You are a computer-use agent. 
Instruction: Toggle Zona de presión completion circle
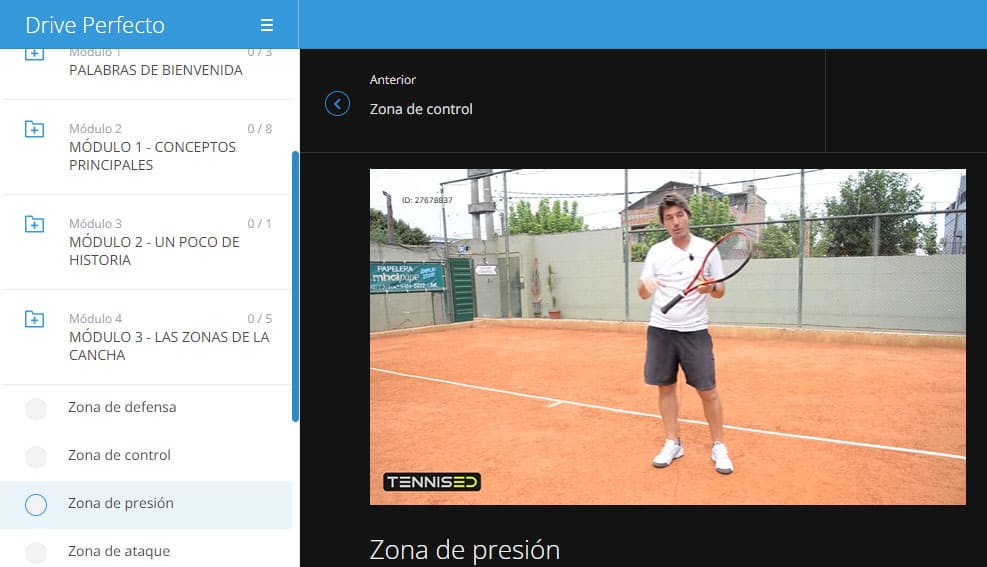point(36,505)
